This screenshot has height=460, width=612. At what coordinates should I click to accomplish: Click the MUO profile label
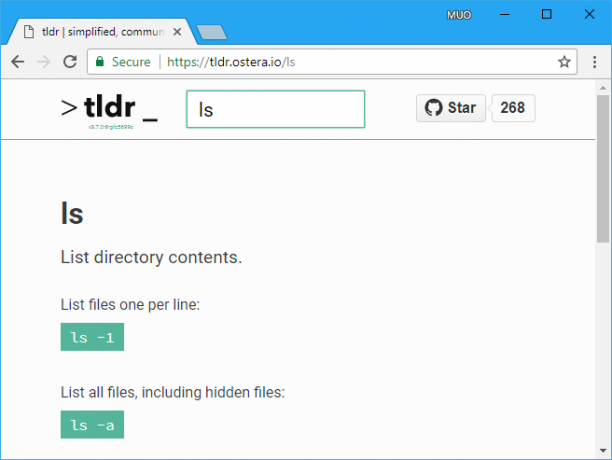tap(459, 15)
